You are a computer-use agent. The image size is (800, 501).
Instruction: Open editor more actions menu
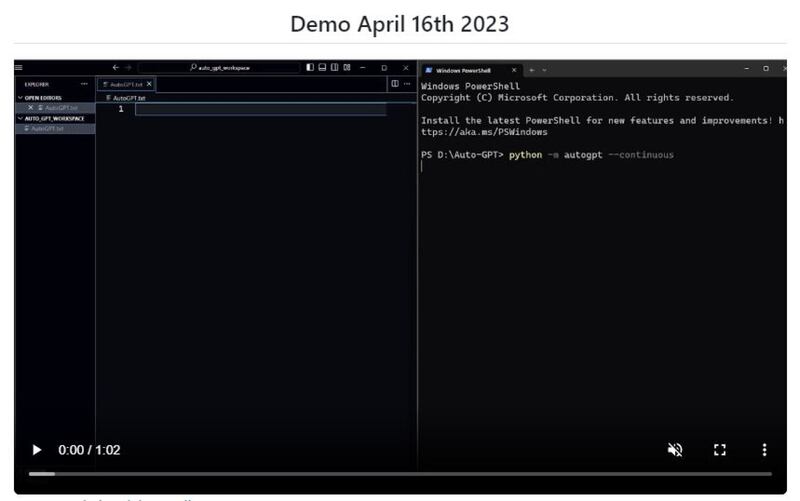(x=407, y=84)
